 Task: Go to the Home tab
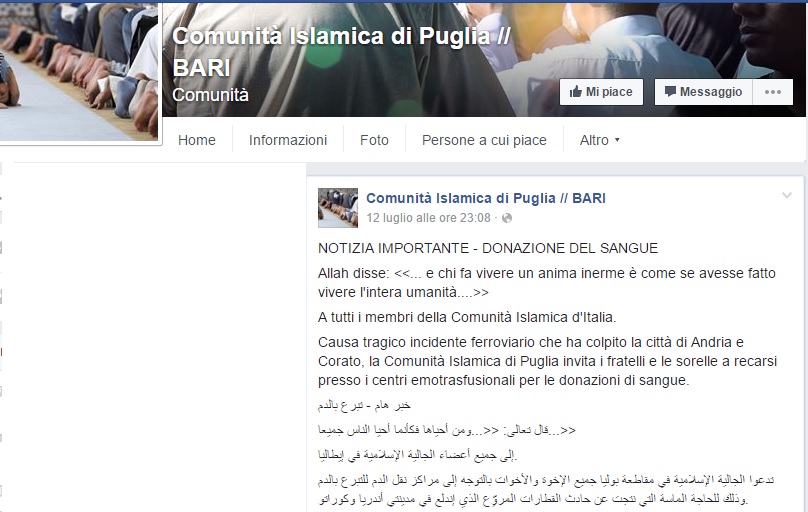[x=197, y=140]
